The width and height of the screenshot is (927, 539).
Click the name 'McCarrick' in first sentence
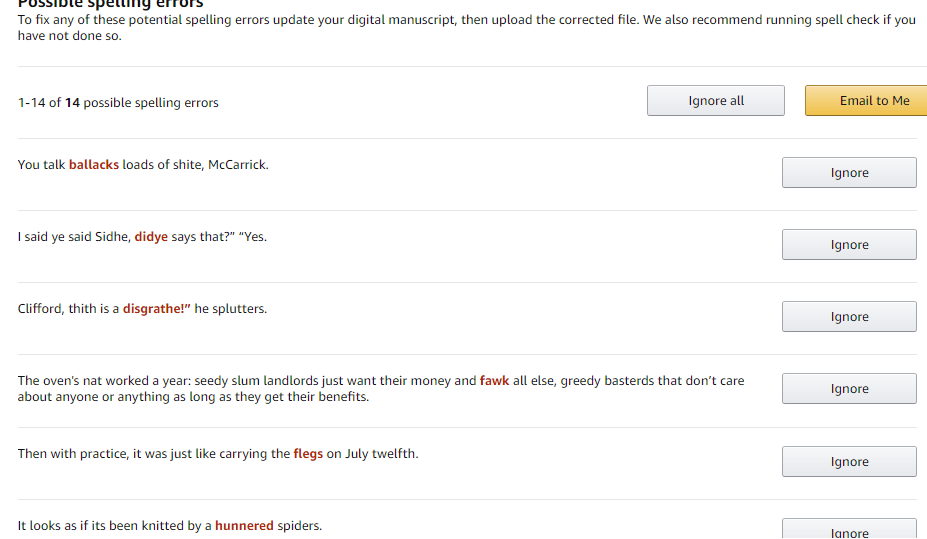[237, 165]
